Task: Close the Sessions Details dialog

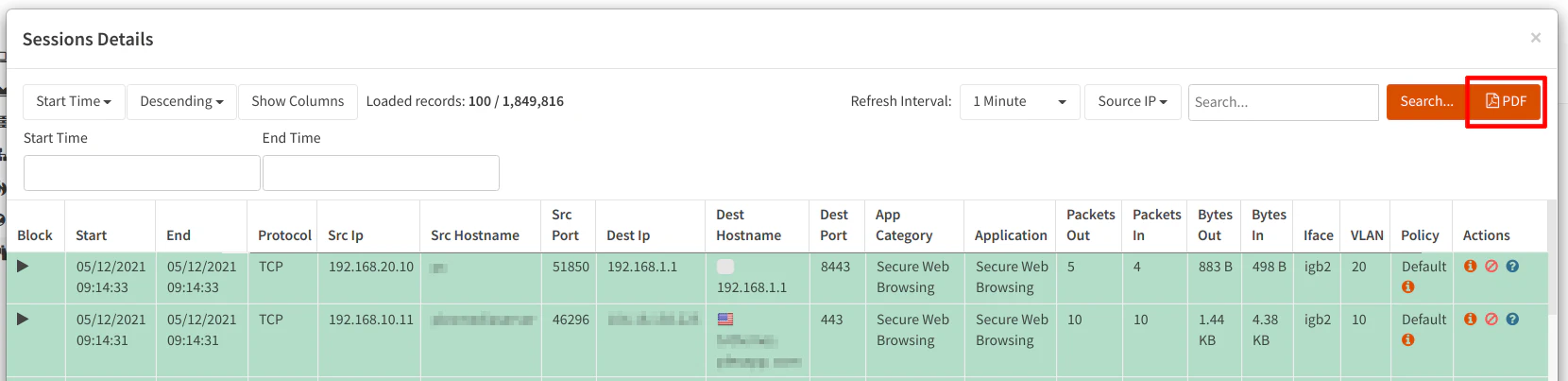Action: [x=1536, y=38]
